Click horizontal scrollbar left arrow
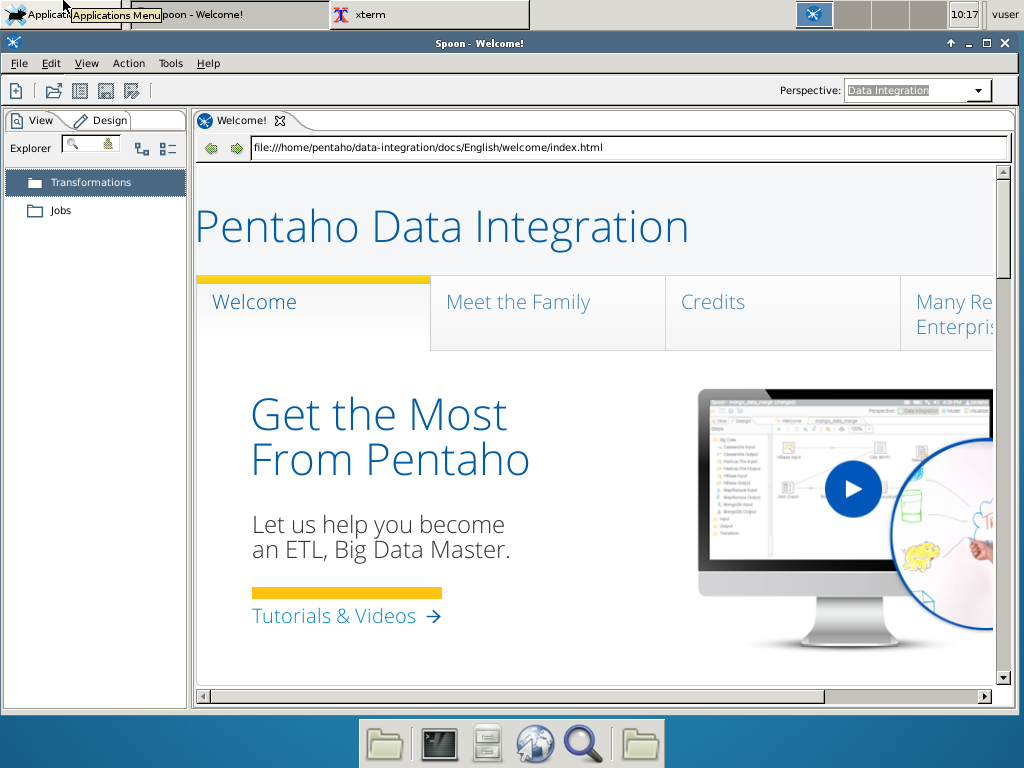This screenshot has width=1024, height=768. point(203,697)
